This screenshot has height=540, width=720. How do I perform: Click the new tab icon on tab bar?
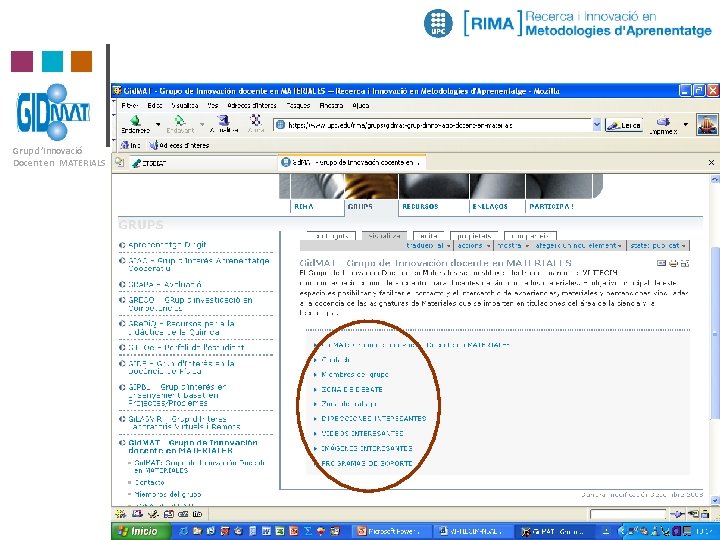pyautogui.click(x=119, y=162)
